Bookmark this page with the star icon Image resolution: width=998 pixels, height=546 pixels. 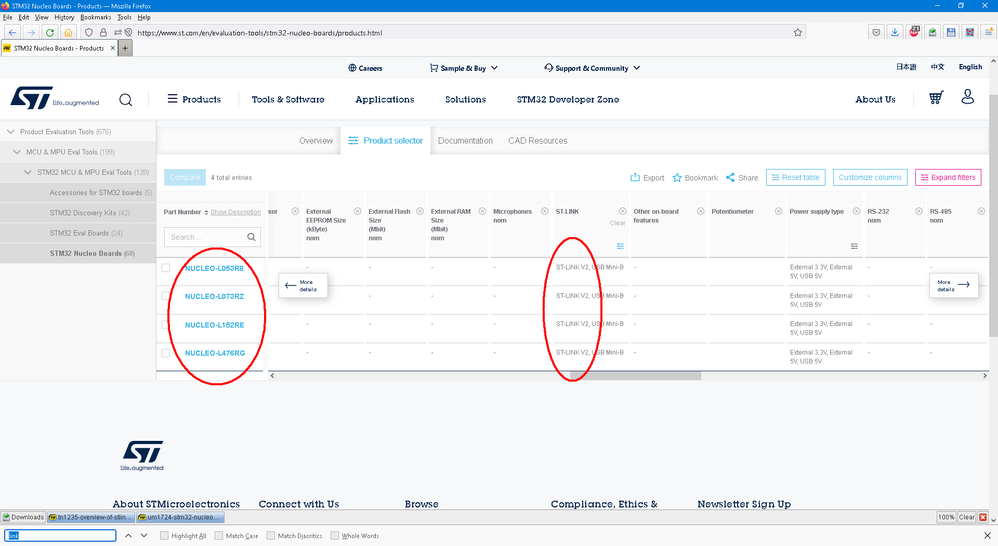pos(798,32)
